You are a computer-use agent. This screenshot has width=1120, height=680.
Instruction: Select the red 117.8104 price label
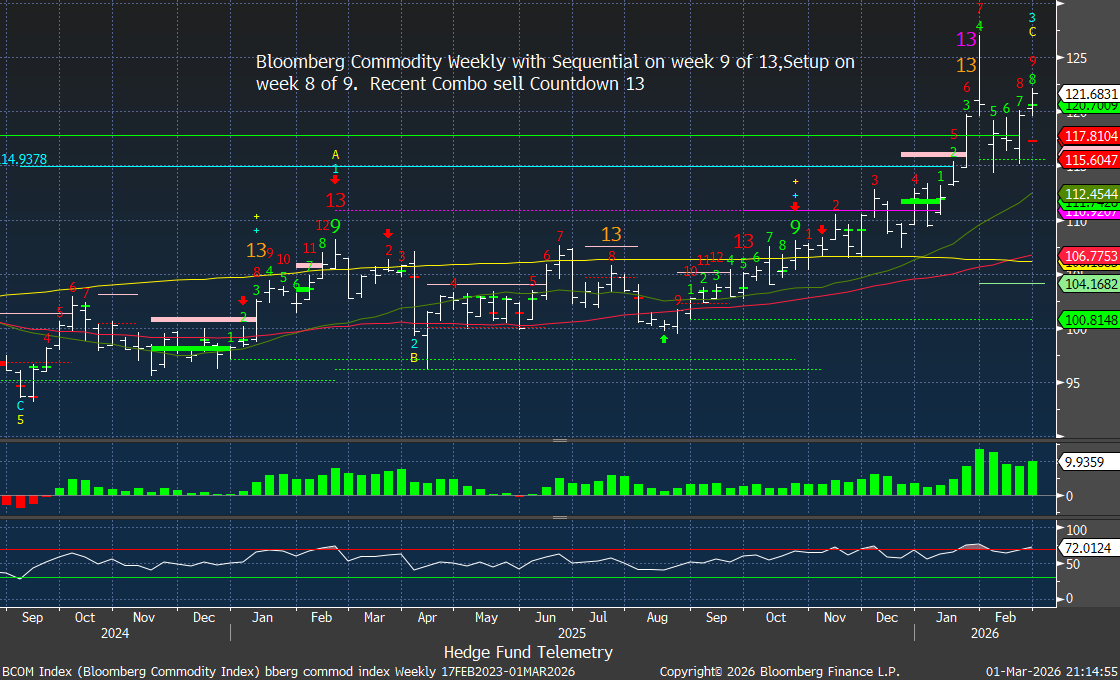pyautogui.click(x=1090, y=135)
